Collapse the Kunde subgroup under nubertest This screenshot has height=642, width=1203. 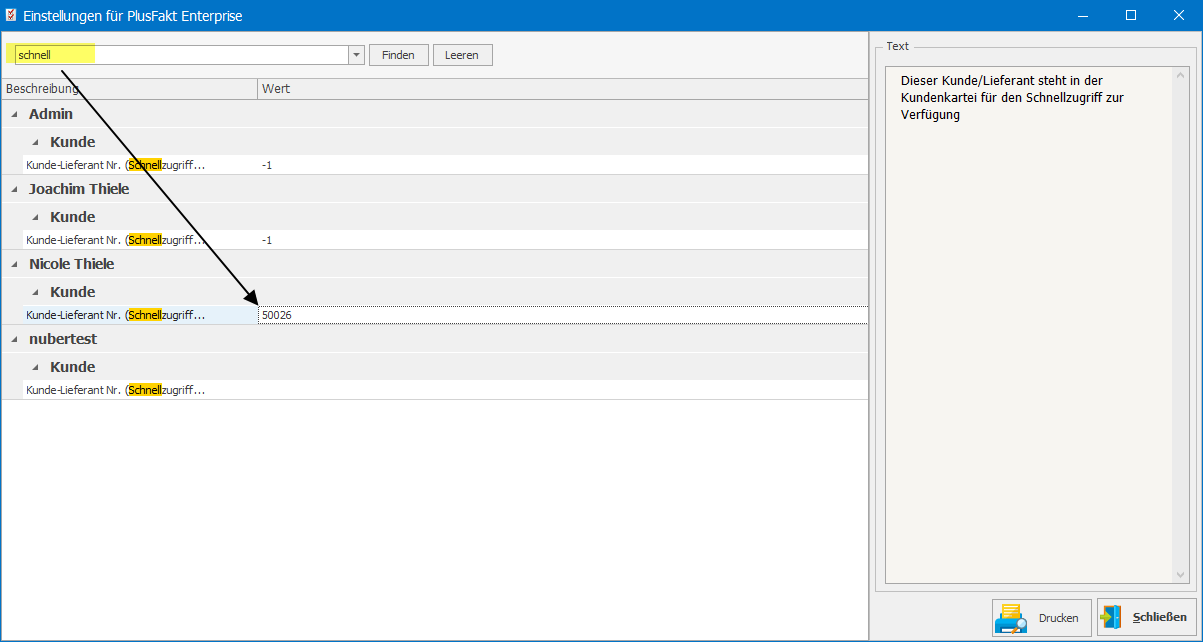coord(36,367)
